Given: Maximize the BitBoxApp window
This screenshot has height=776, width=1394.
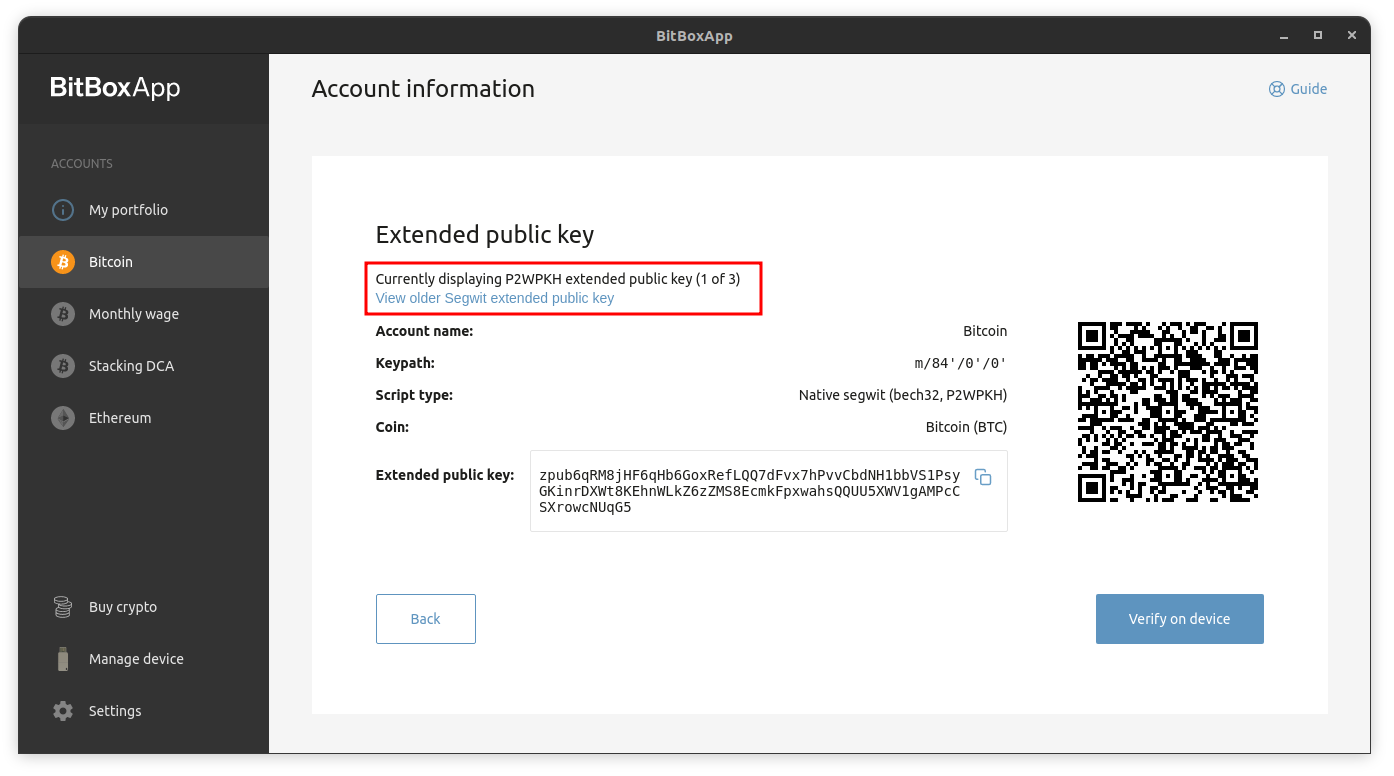Looking at the screenshot, I should 1318,36.
